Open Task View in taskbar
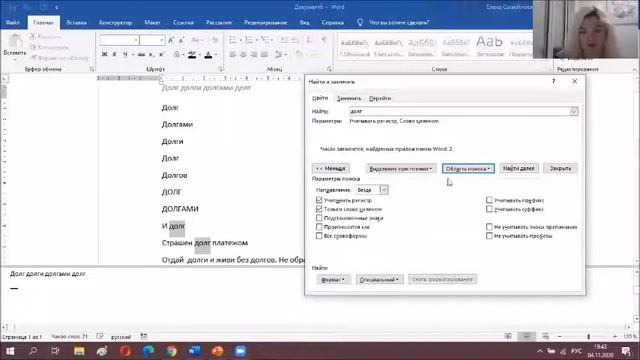The image size is (640, 360). point(56,351)
